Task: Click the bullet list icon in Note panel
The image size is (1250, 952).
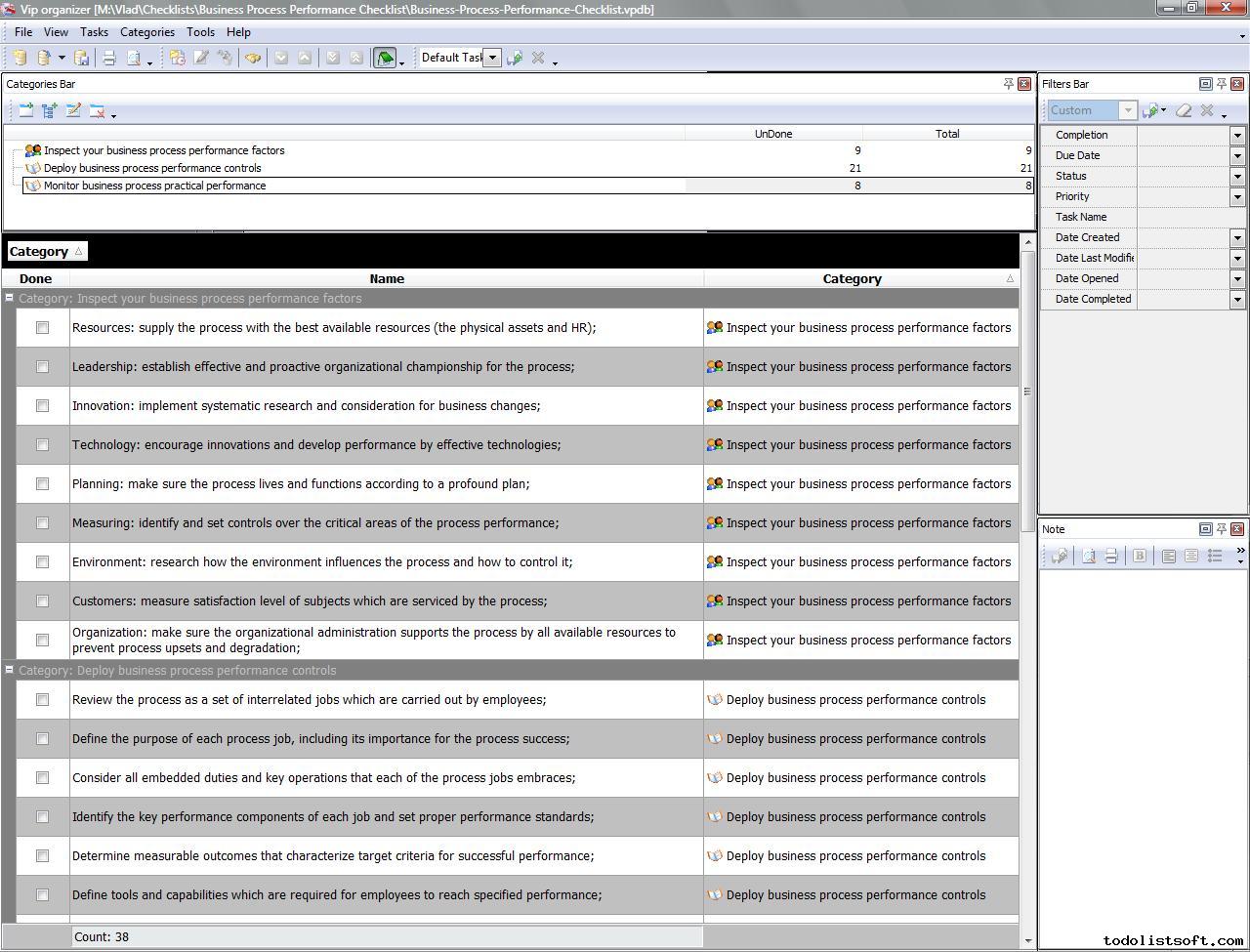Action: 1215,556
